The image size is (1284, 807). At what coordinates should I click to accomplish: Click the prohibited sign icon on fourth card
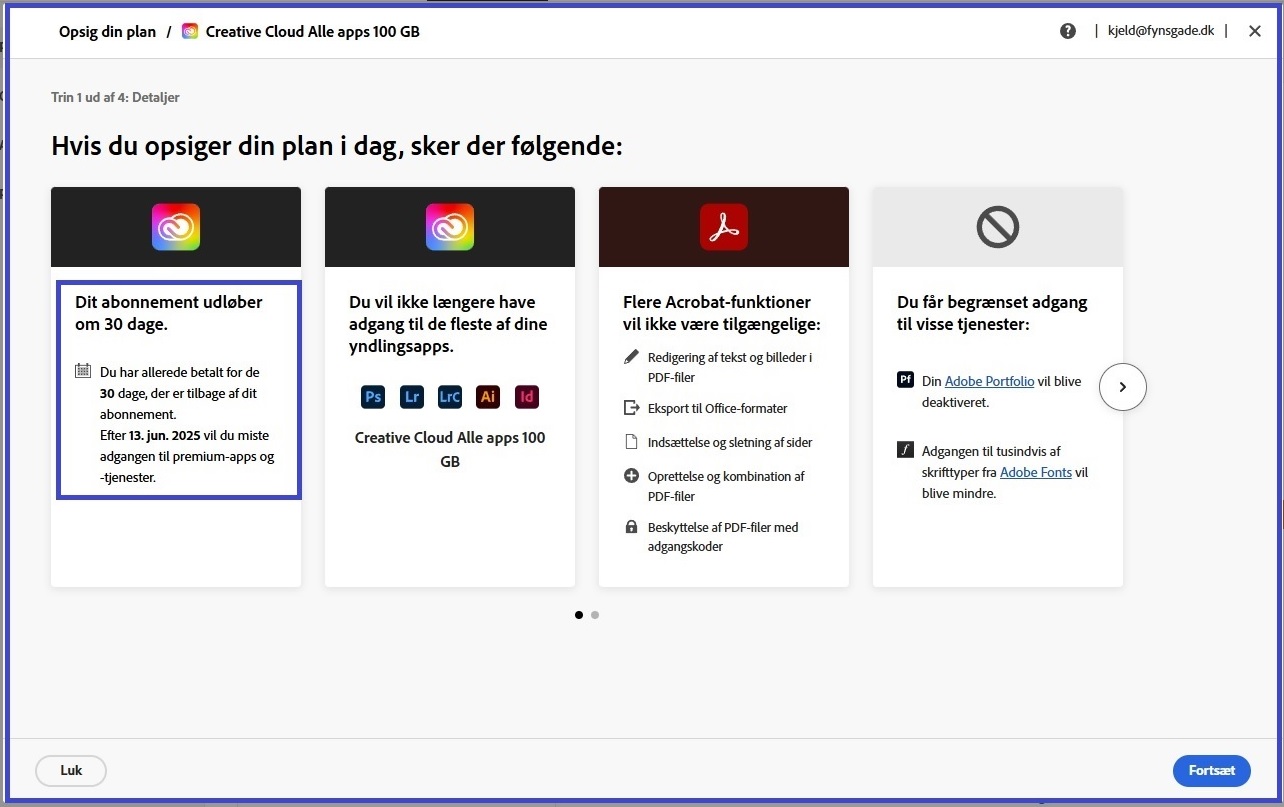[x=998, y=227]
